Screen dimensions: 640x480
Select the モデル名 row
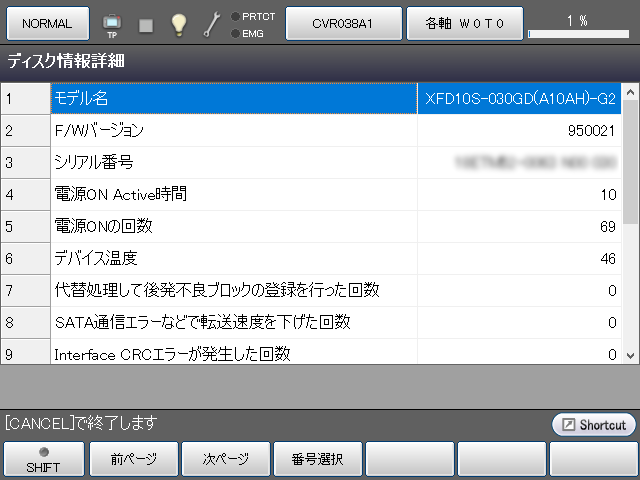[233, 99]
